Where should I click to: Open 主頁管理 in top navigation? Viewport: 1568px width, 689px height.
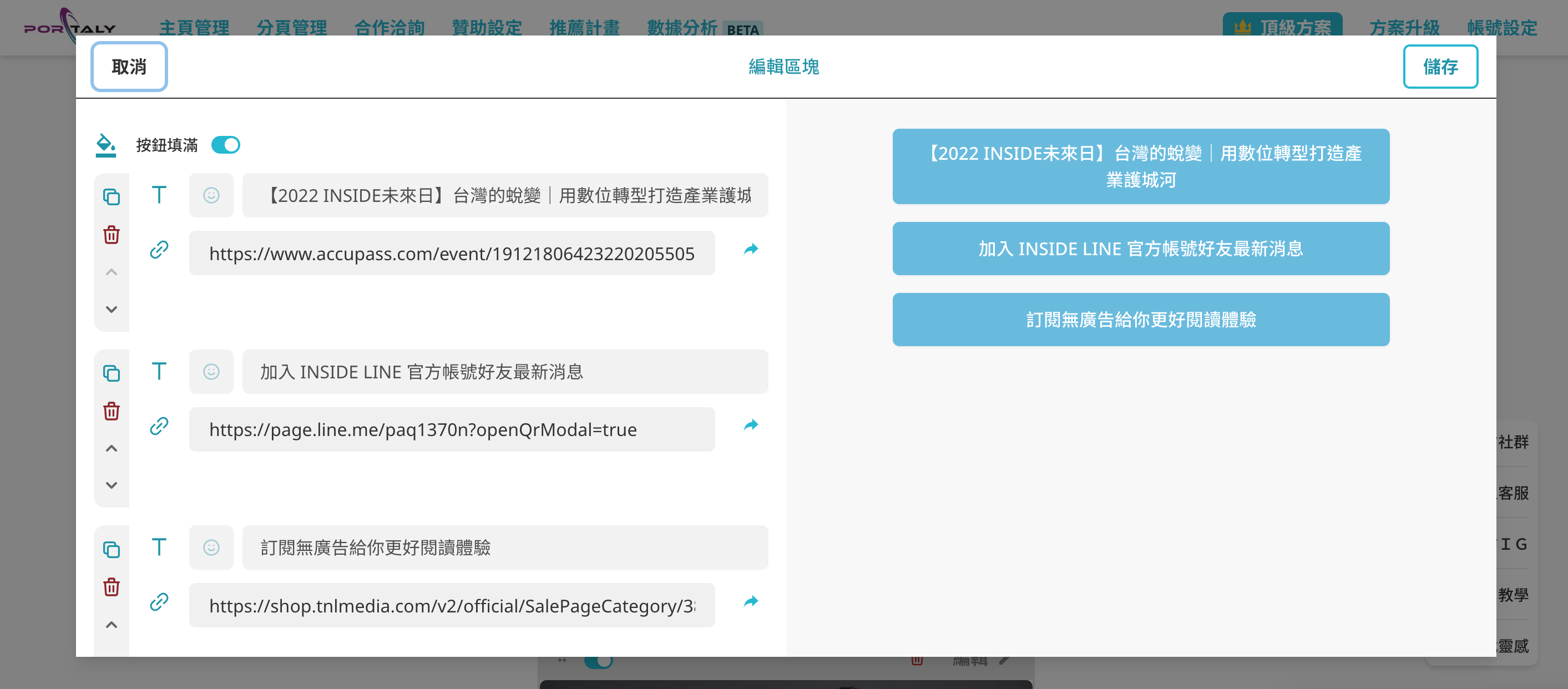click(194, 27)
